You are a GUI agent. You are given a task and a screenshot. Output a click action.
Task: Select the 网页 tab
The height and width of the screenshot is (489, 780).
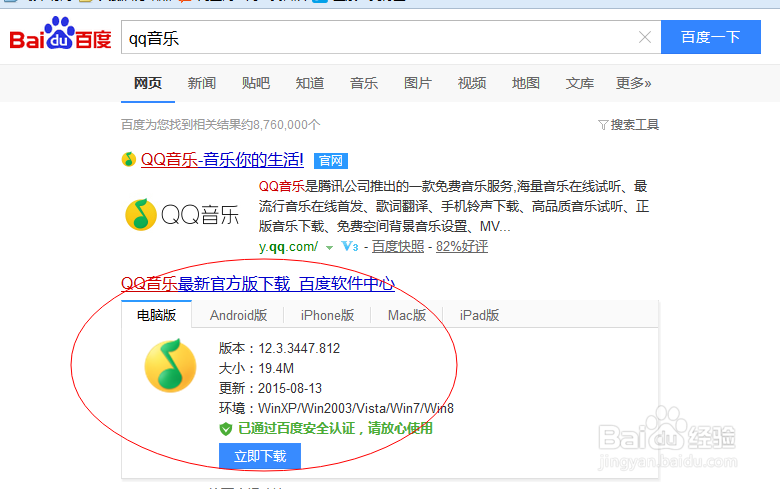pos(148,83)
